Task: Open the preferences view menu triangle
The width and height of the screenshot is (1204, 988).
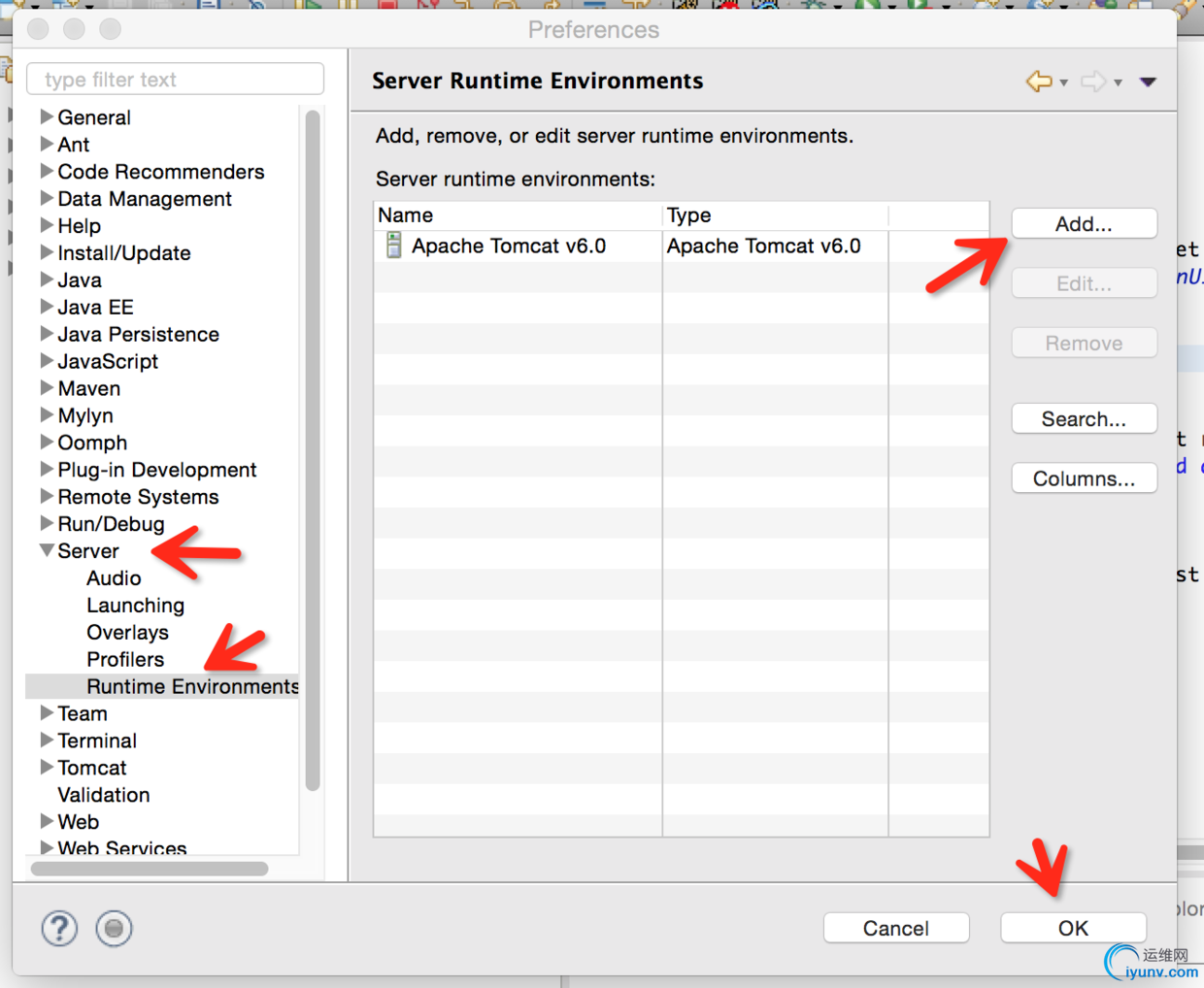Action: (1148, 82)
